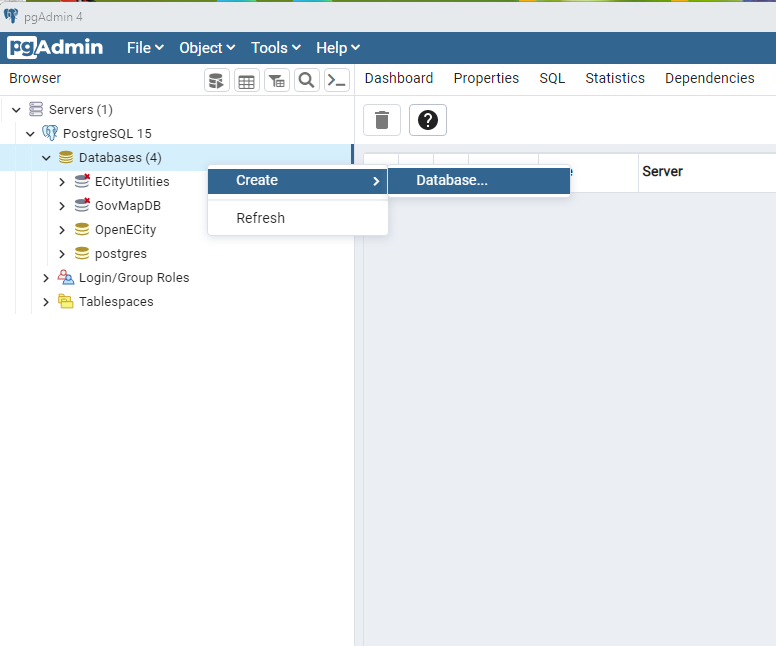This screenshot has width=776, height=646.
Task: Open the Help menu
Action: click(x=338, y=48)
